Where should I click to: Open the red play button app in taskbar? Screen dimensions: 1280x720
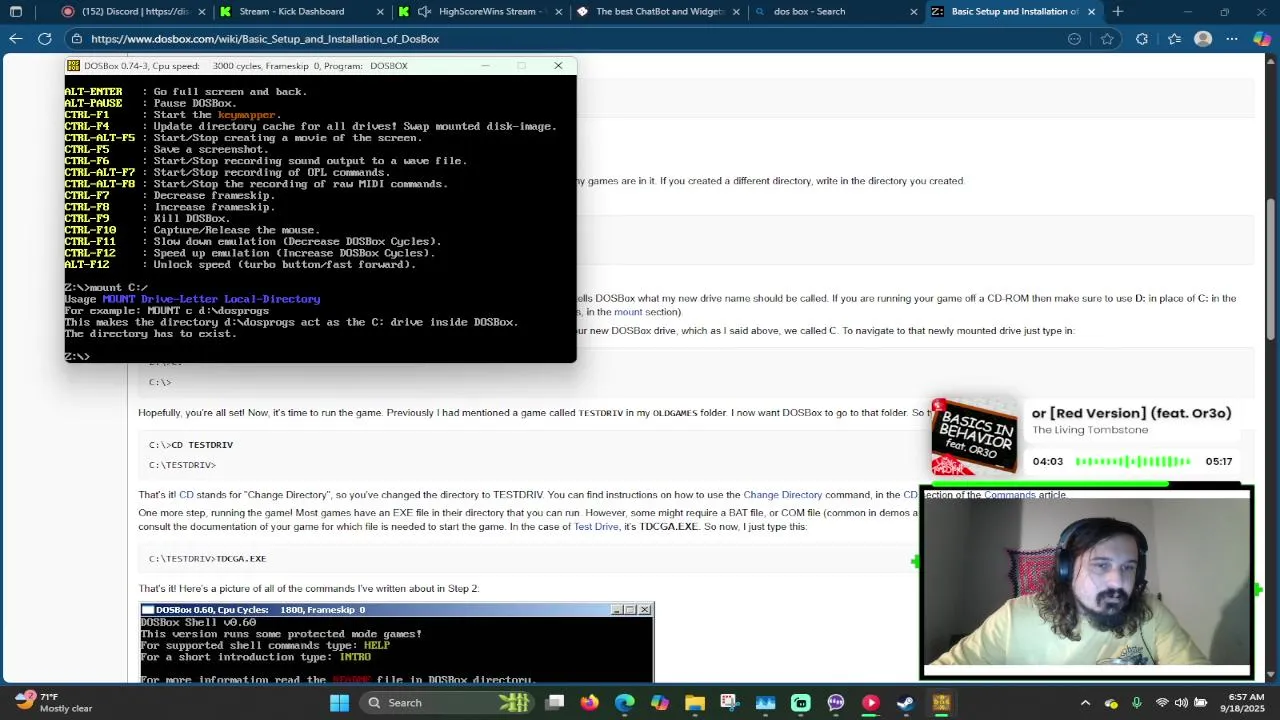[871, 703]
